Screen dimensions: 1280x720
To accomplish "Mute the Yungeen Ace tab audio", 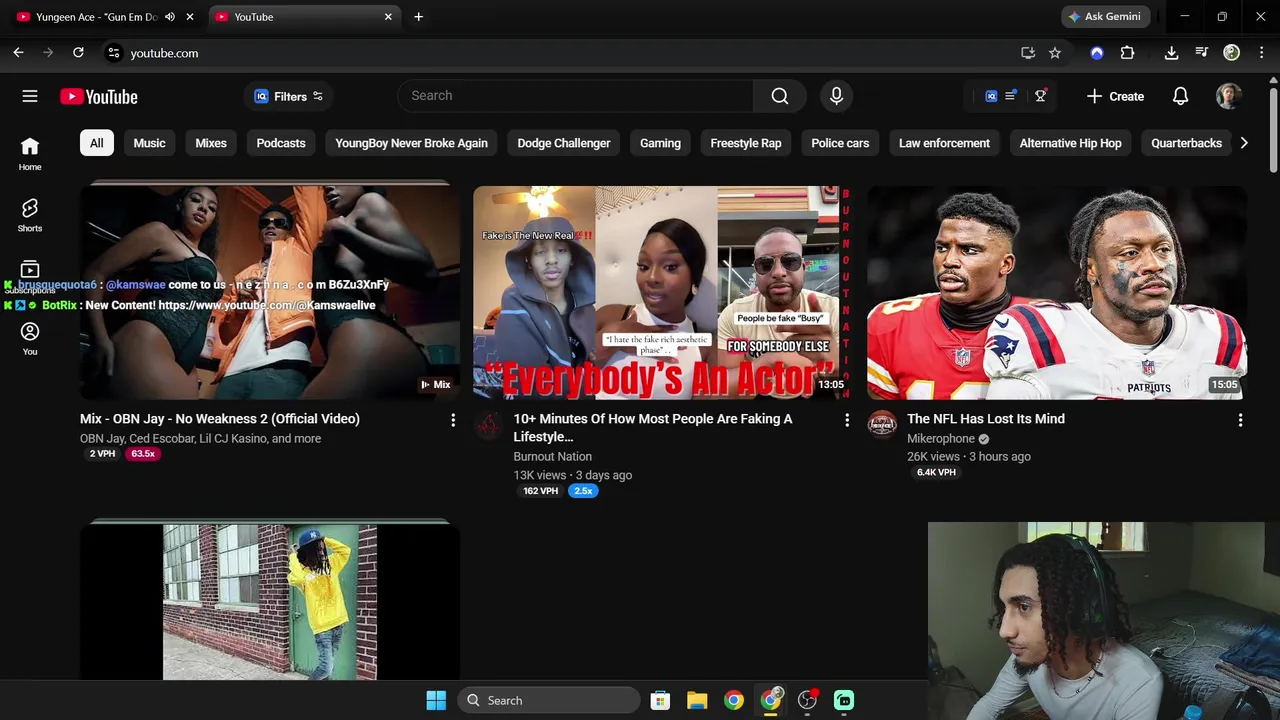I will pos(170,17).
